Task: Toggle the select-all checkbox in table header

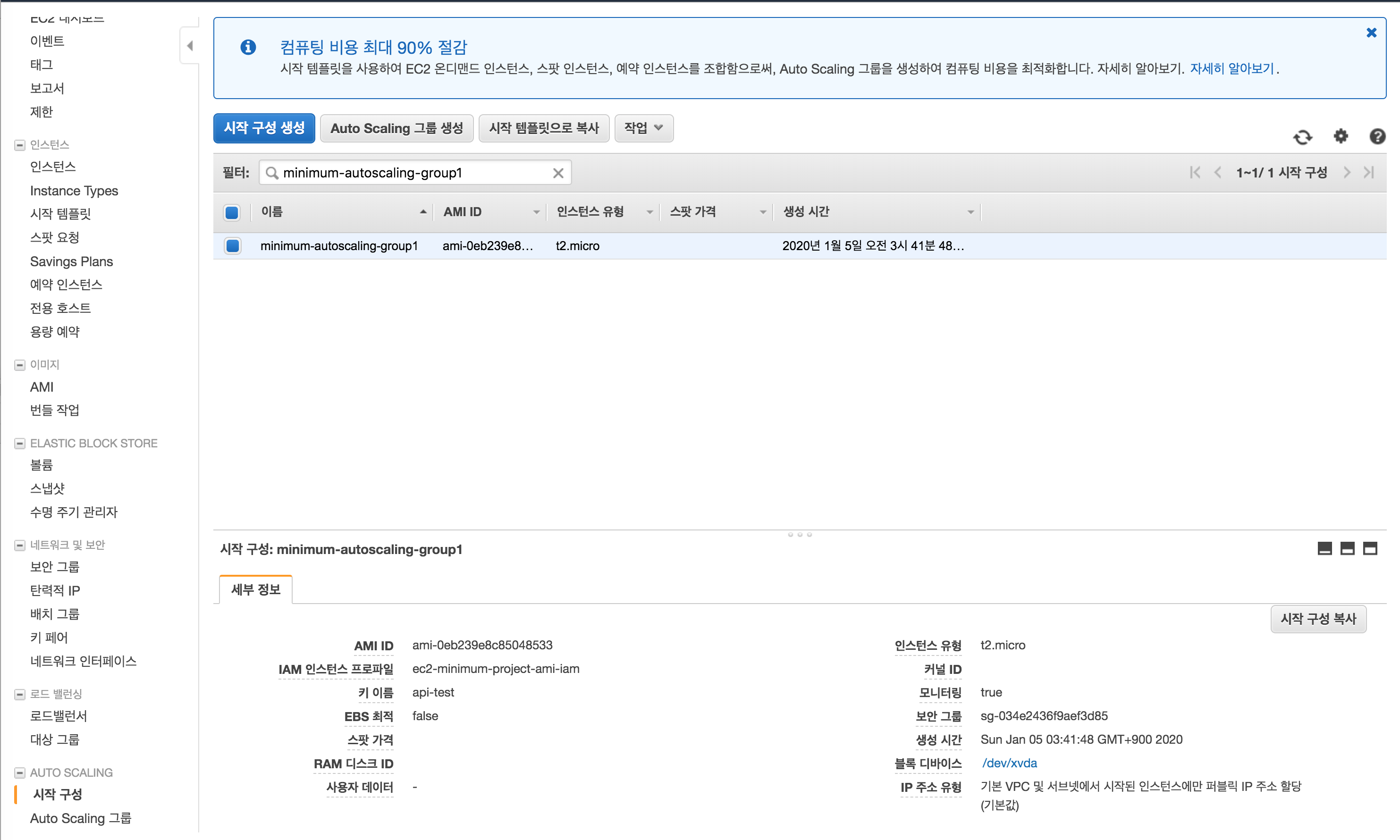Action: coord(232,212)
